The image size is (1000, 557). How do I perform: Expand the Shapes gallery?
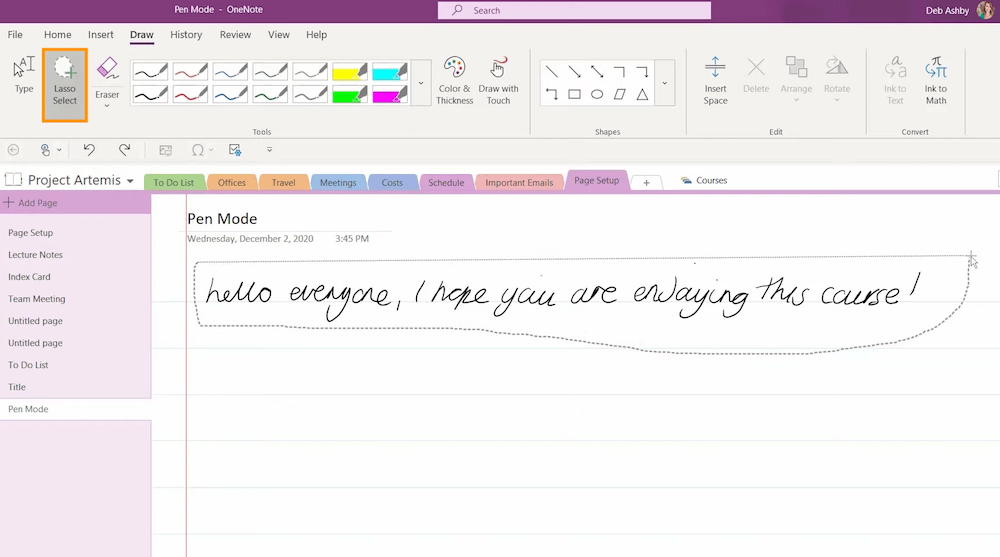pyautogui.click(x=665, y=83)
